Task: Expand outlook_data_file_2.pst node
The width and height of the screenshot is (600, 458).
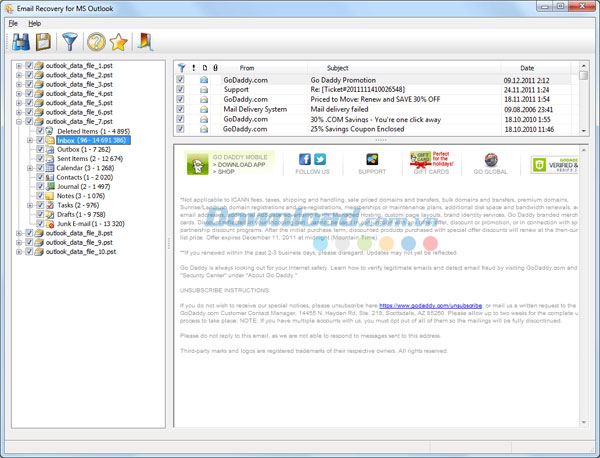Action: (19, 75)
